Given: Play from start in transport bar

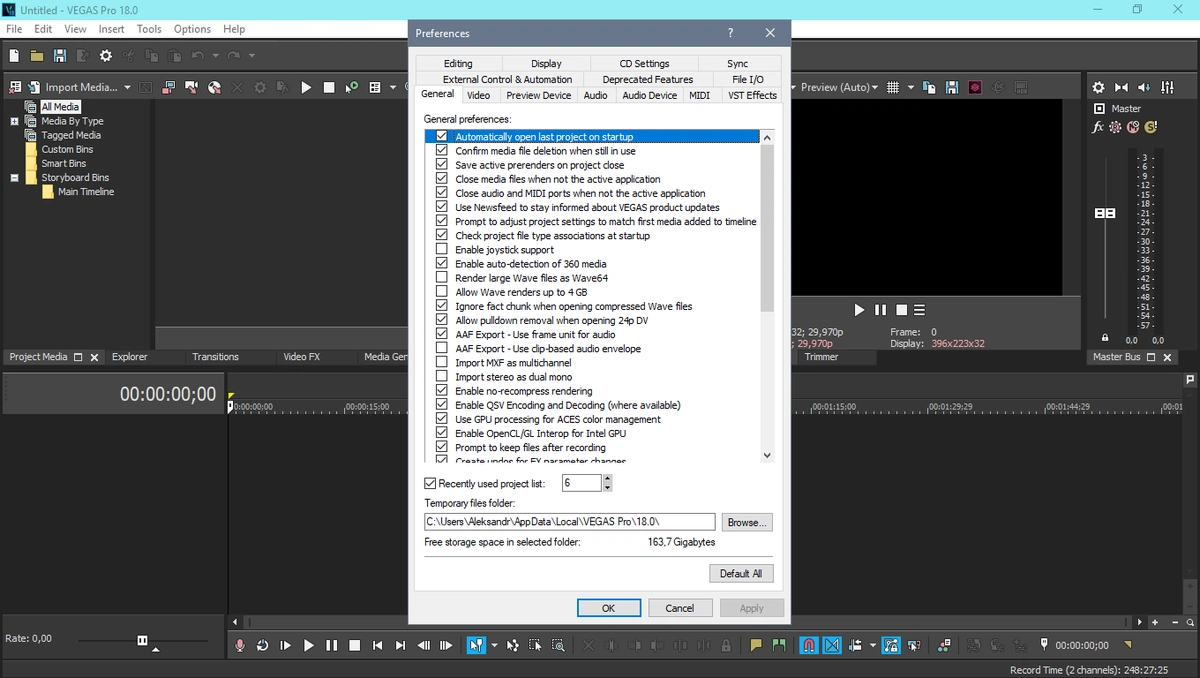Looking at the screenshot, I should click(285, 646).
